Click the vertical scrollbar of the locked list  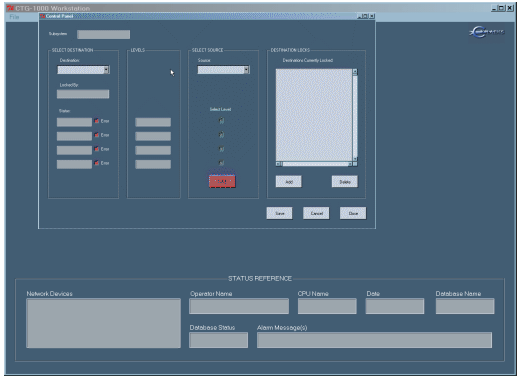[x=355, y=115]
